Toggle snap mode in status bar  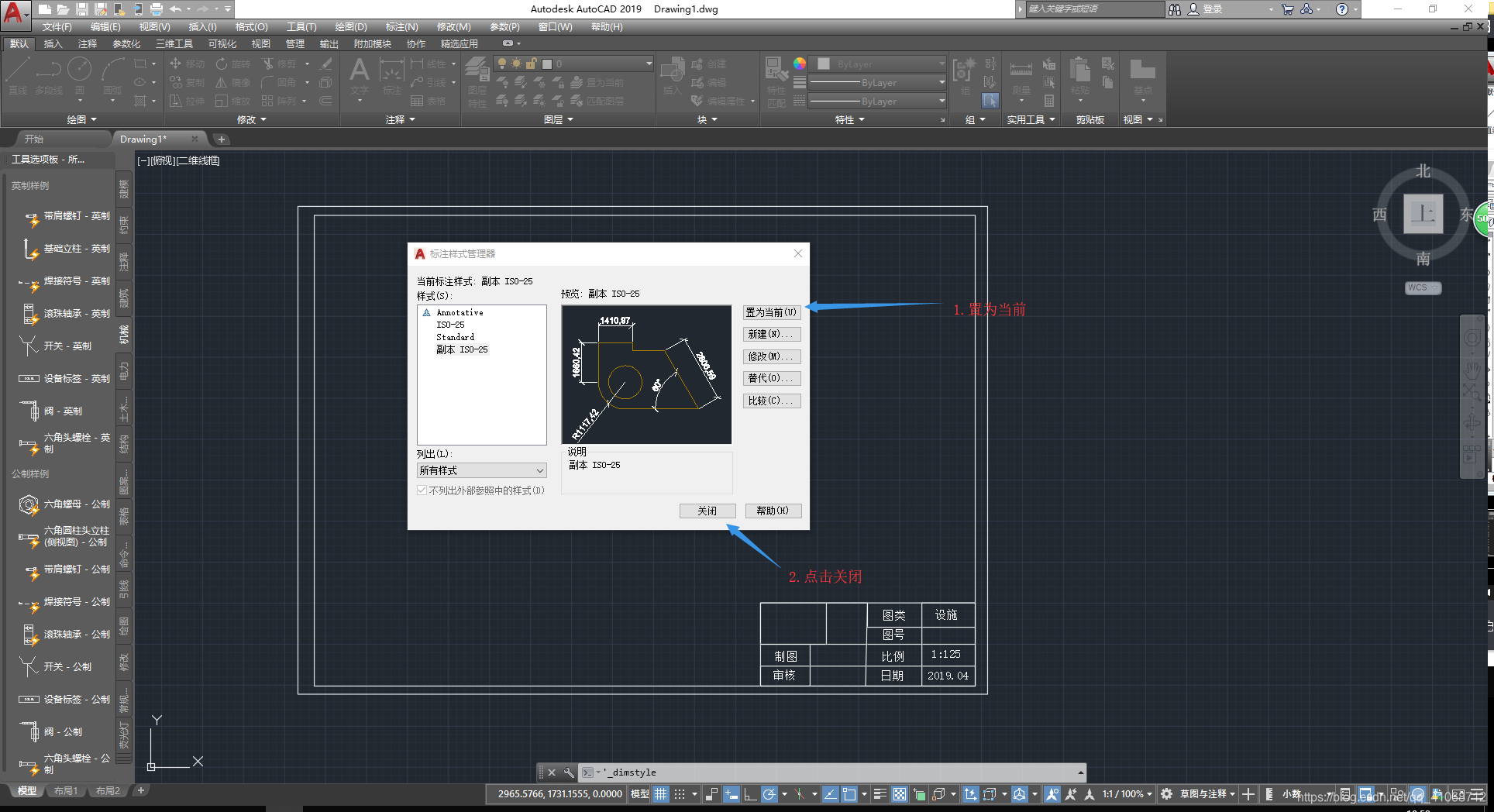pos(680,793)
